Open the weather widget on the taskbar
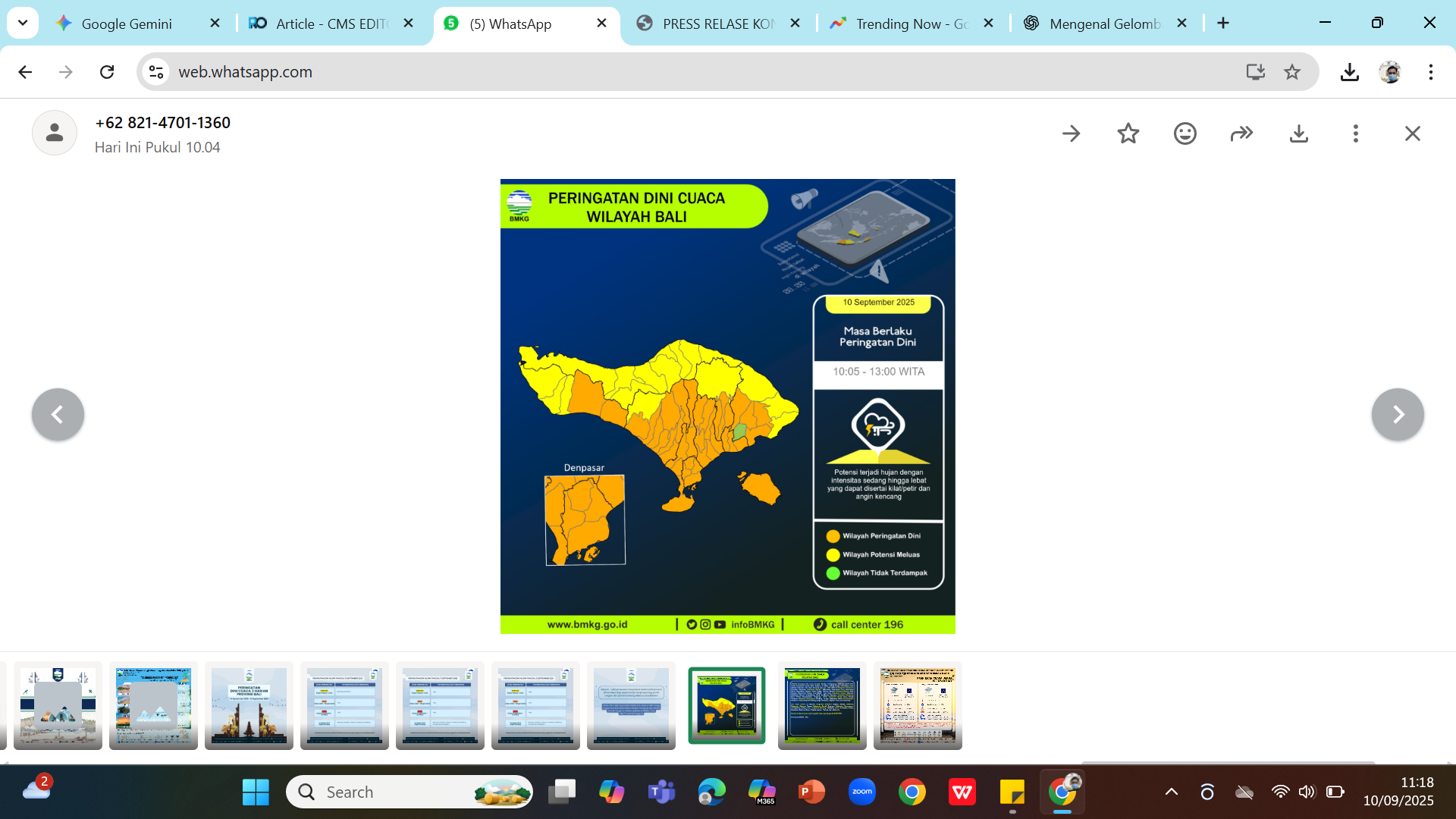This screenshot has width=1456, height=819. point(36,789)
